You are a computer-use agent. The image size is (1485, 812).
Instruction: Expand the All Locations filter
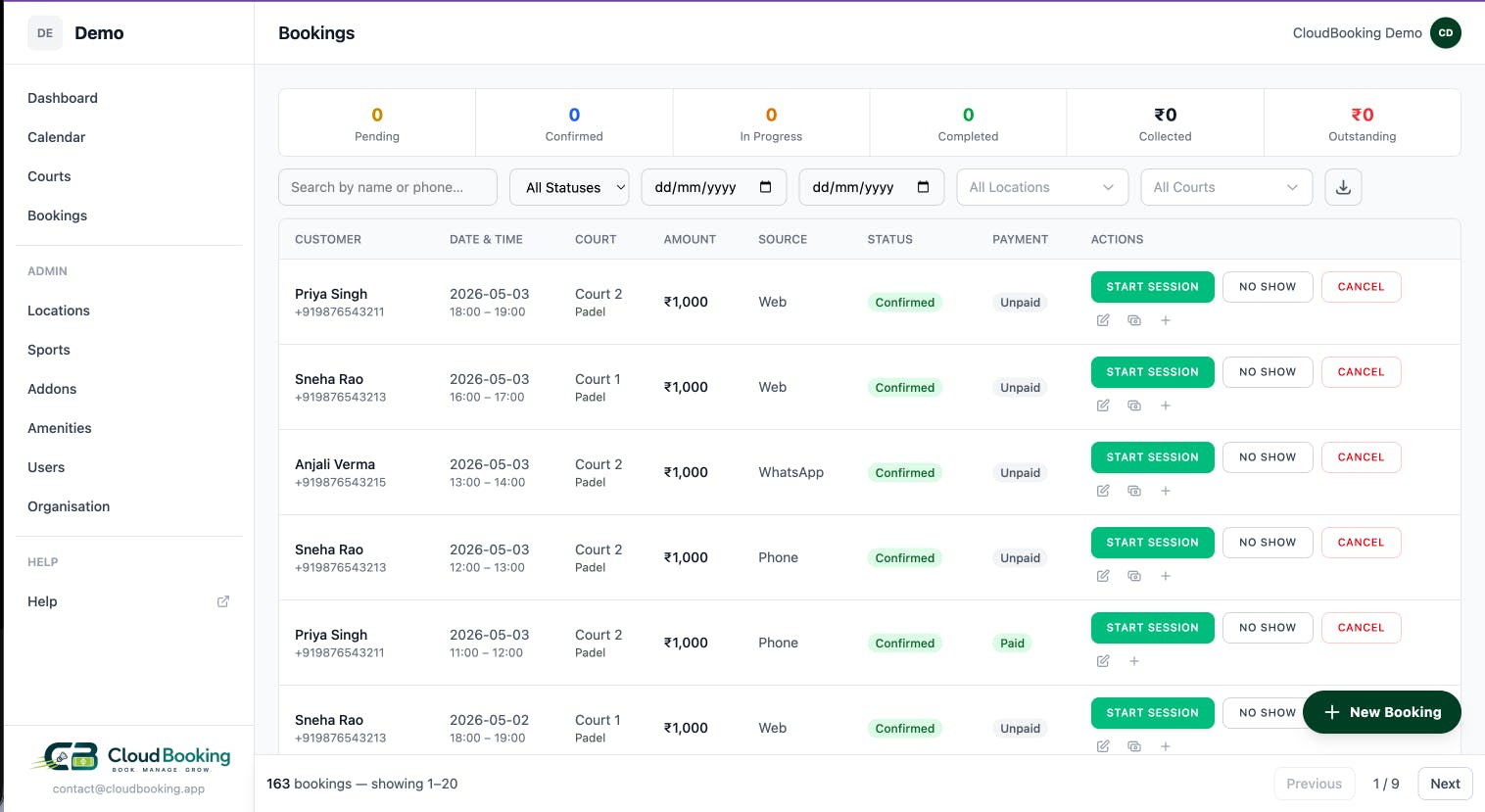[1042, 187]
